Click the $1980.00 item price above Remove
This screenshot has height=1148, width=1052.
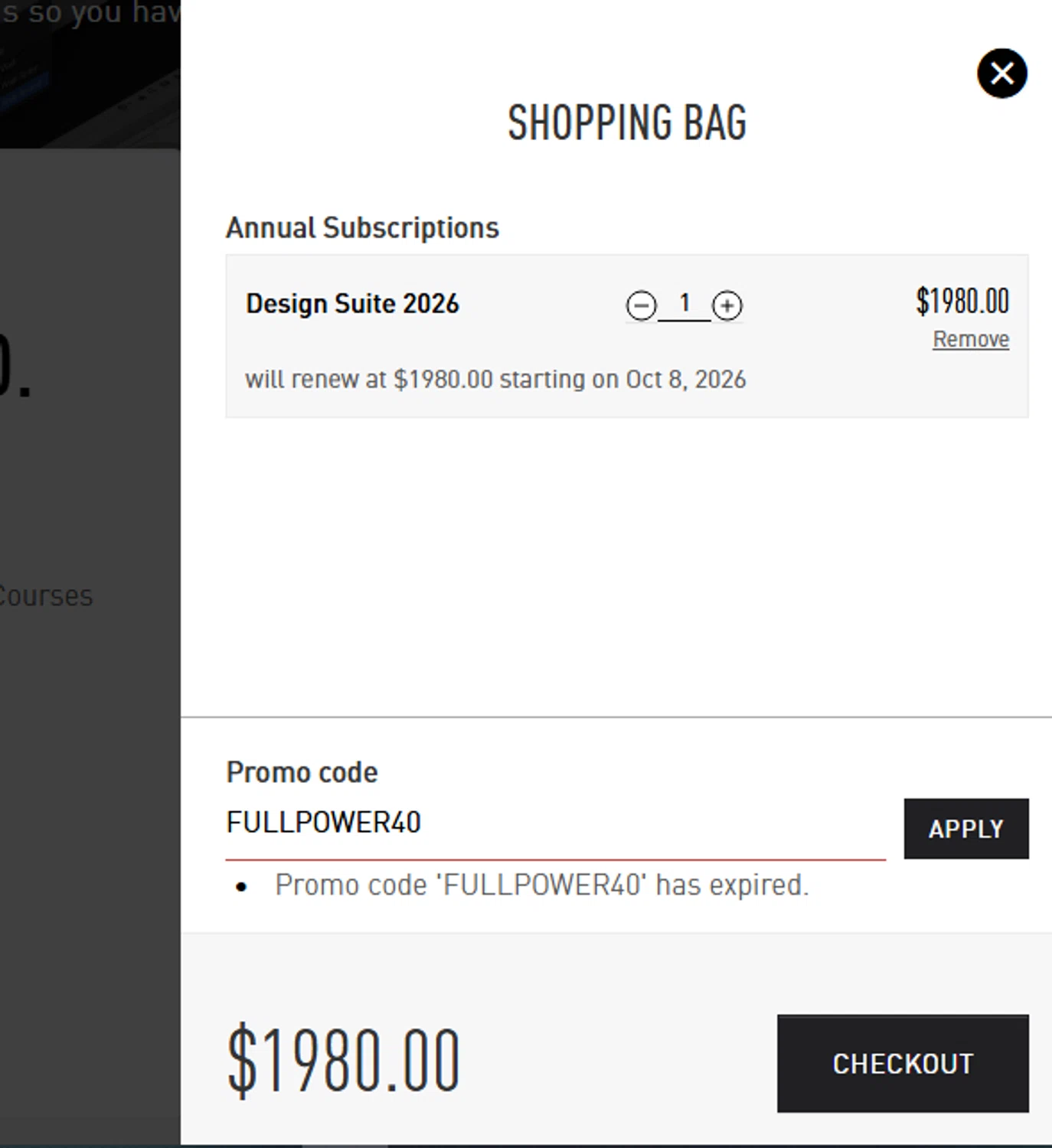(x=962, y=302)
